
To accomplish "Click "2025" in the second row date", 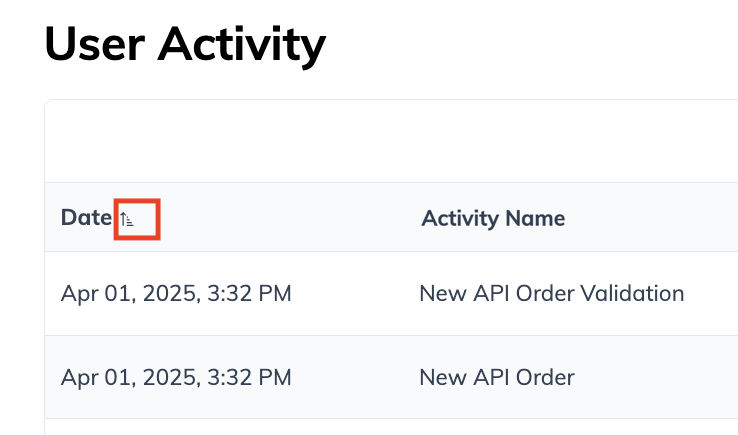I will coord(172,377).
